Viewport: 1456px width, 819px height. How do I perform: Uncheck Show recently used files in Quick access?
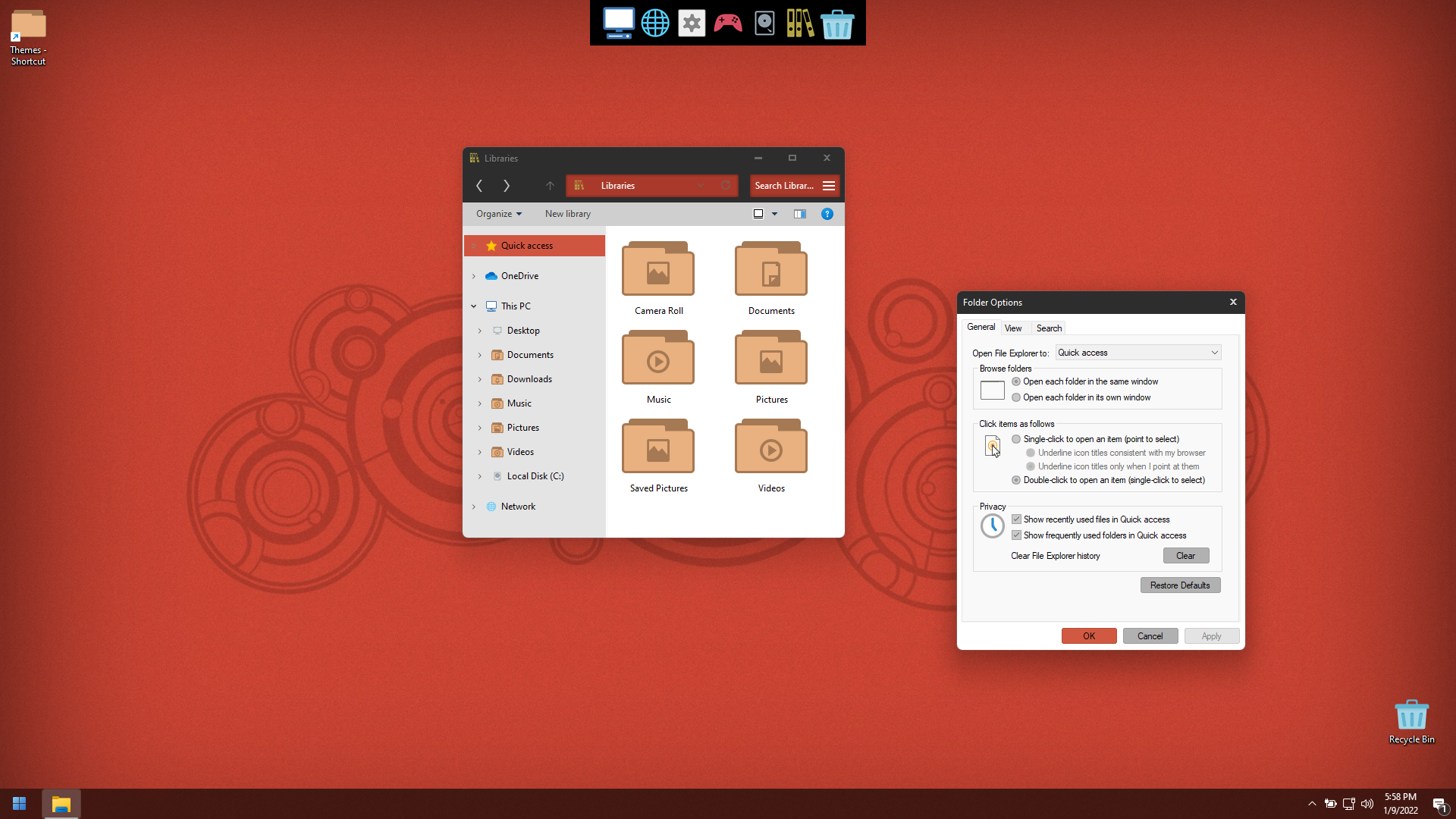(1016, 519)
